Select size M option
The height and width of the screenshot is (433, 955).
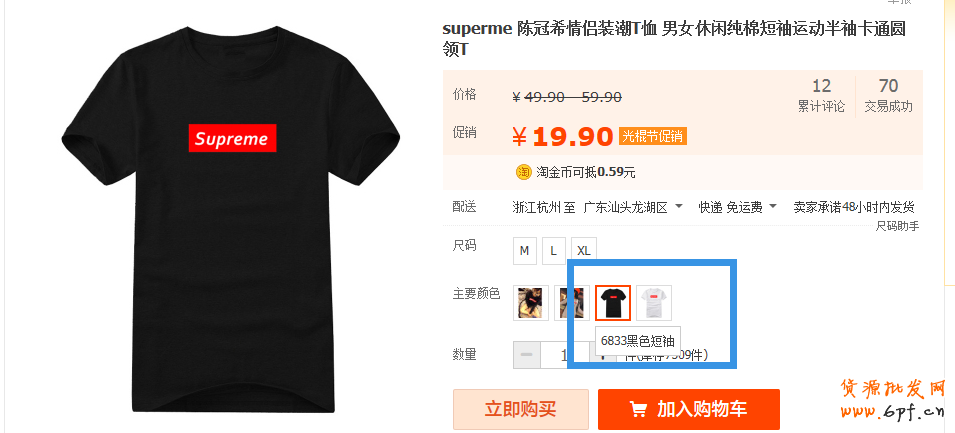(x=524, y=251)
